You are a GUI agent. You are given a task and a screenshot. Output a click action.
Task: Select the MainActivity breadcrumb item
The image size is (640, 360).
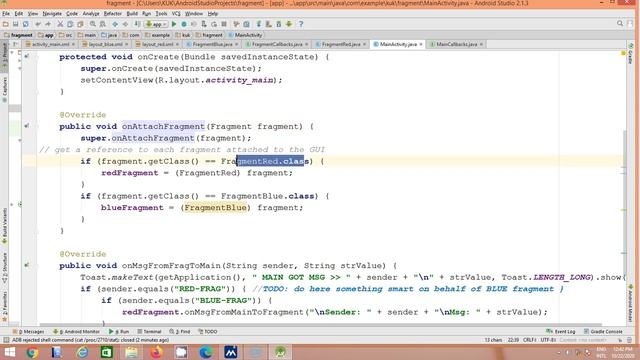(246, 35)
